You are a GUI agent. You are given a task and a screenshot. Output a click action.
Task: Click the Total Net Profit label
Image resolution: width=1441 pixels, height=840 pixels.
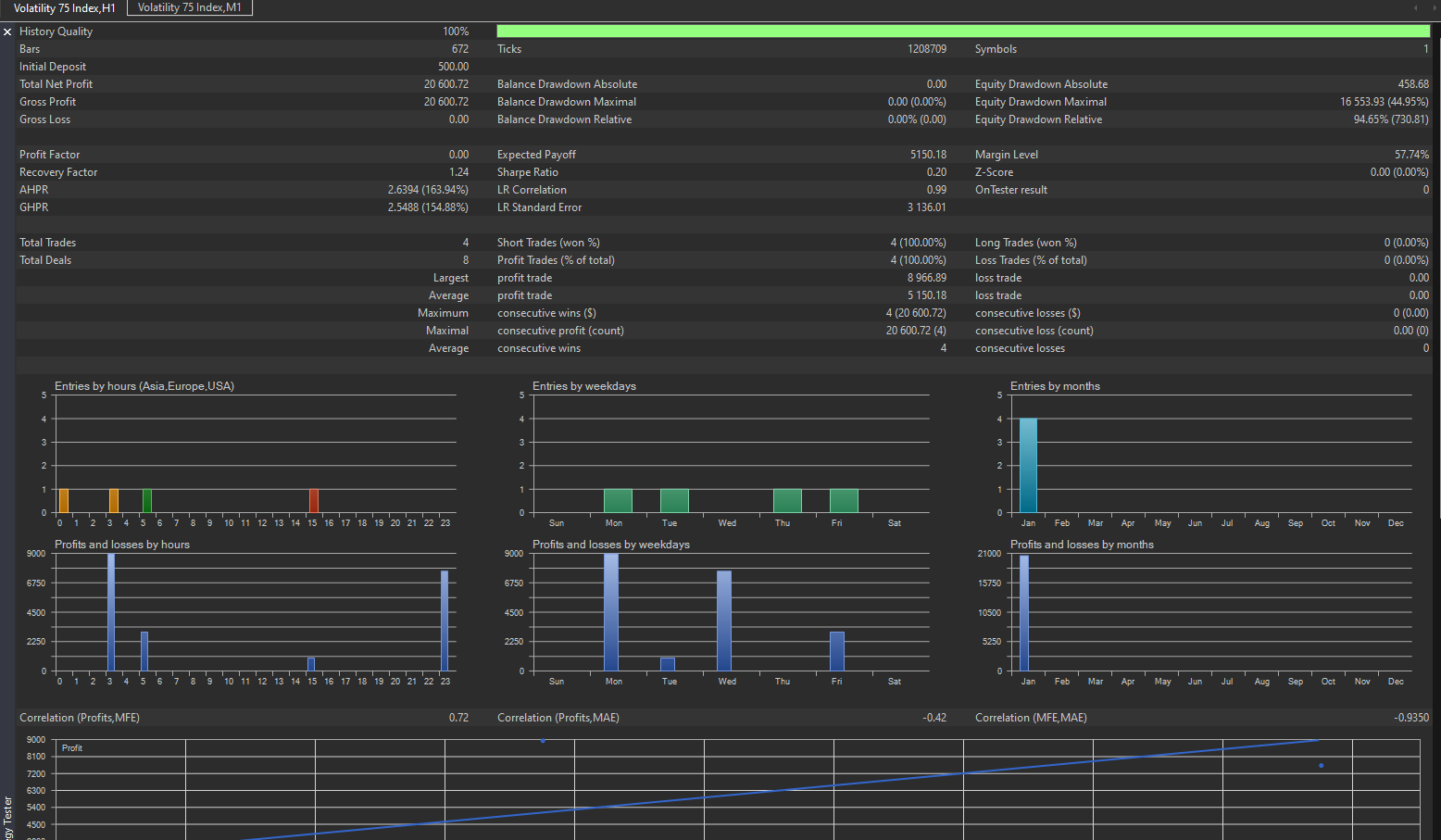click(56, 84)
